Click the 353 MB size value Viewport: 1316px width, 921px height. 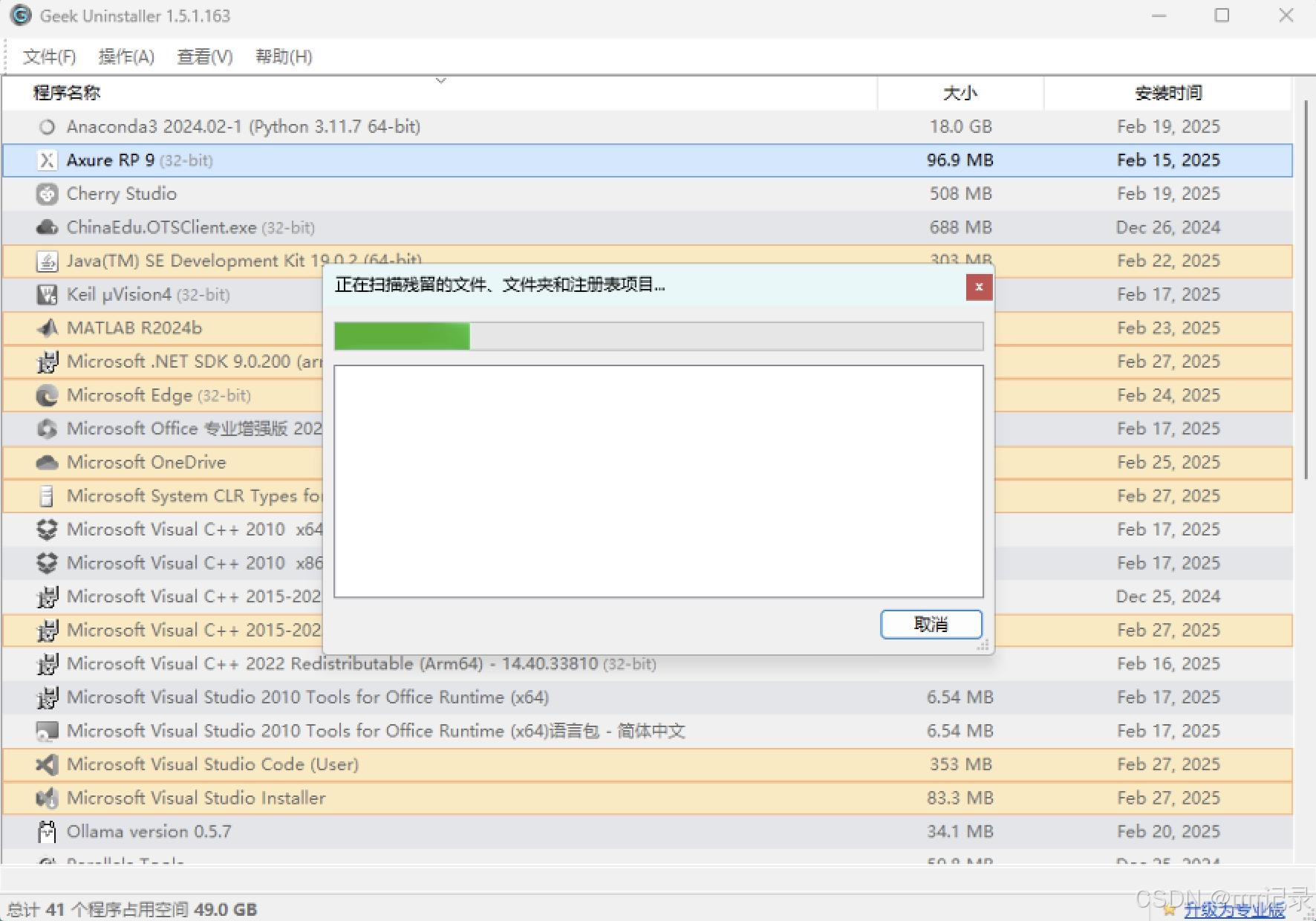[960, 764]
